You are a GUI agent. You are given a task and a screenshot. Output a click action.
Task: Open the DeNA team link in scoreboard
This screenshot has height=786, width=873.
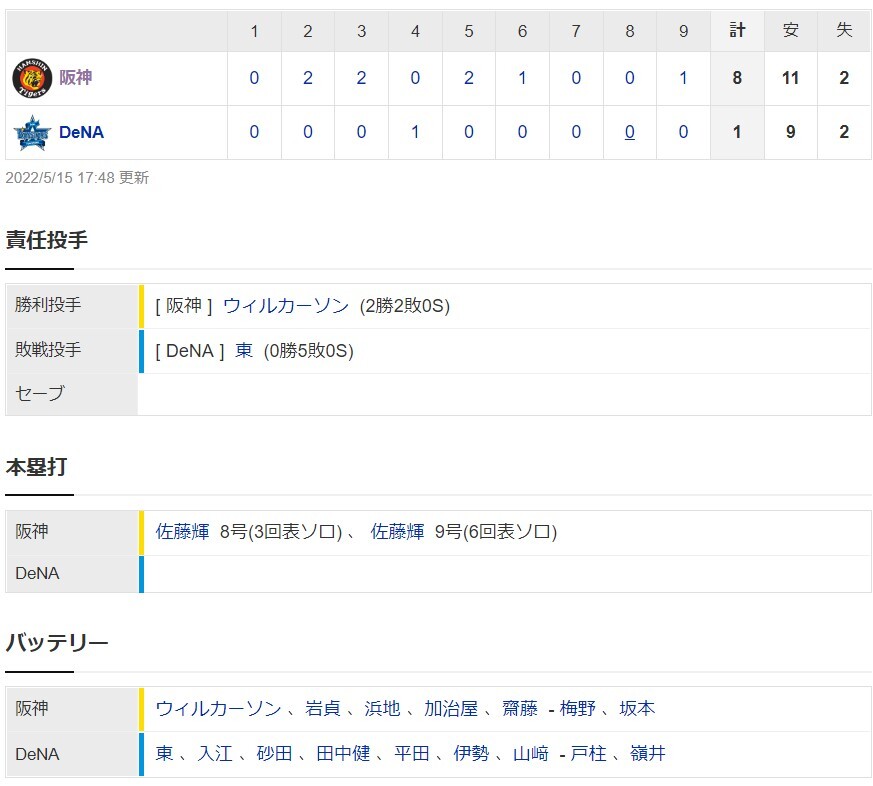tap(81, 132)
